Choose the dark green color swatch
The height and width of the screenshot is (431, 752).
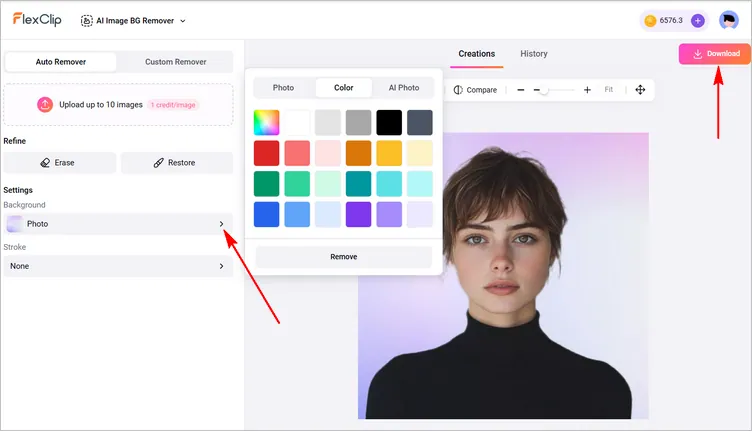(x=267, y=184)
